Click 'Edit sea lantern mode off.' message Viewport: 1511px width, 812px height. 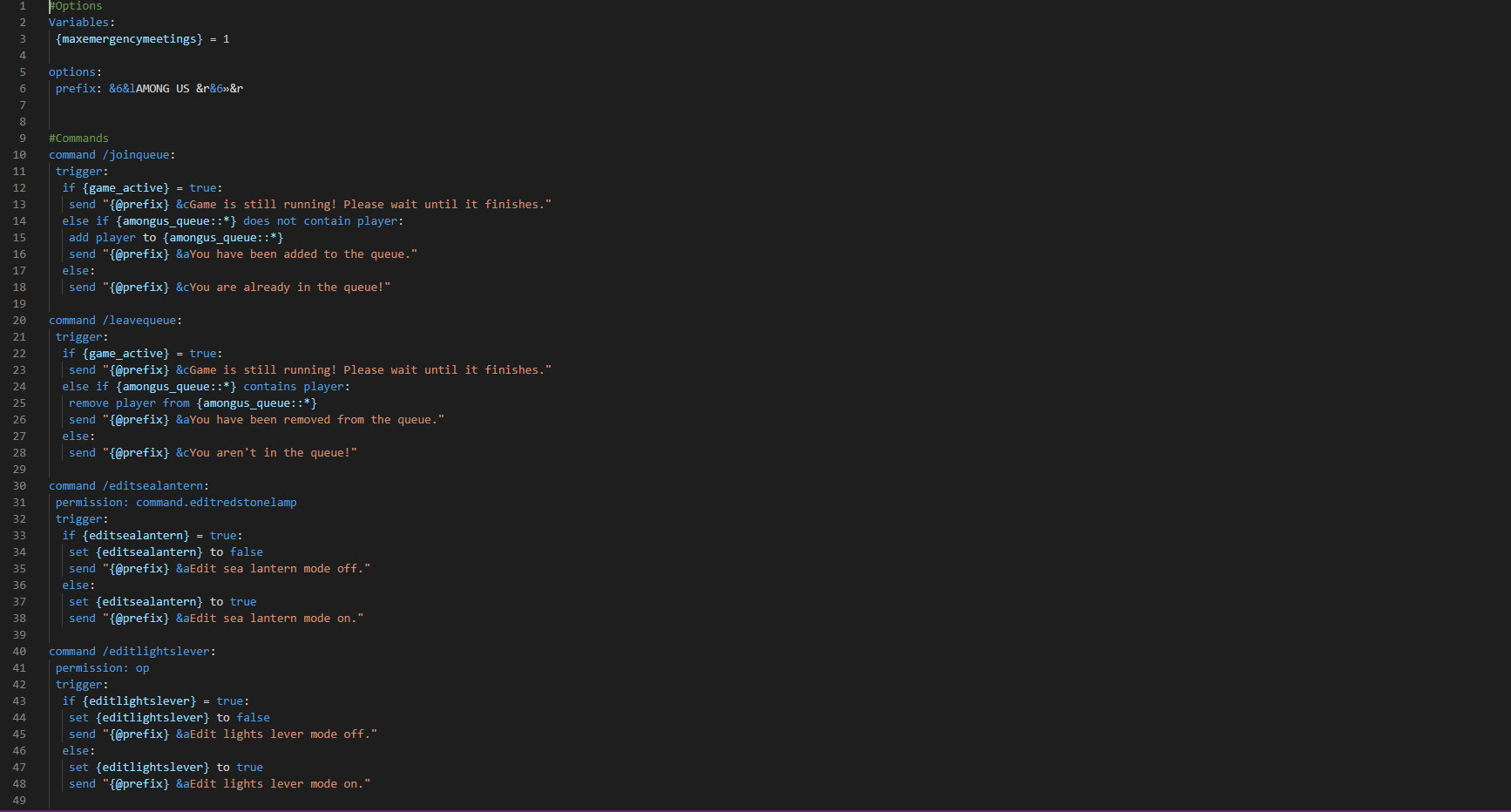coord(277,569)
